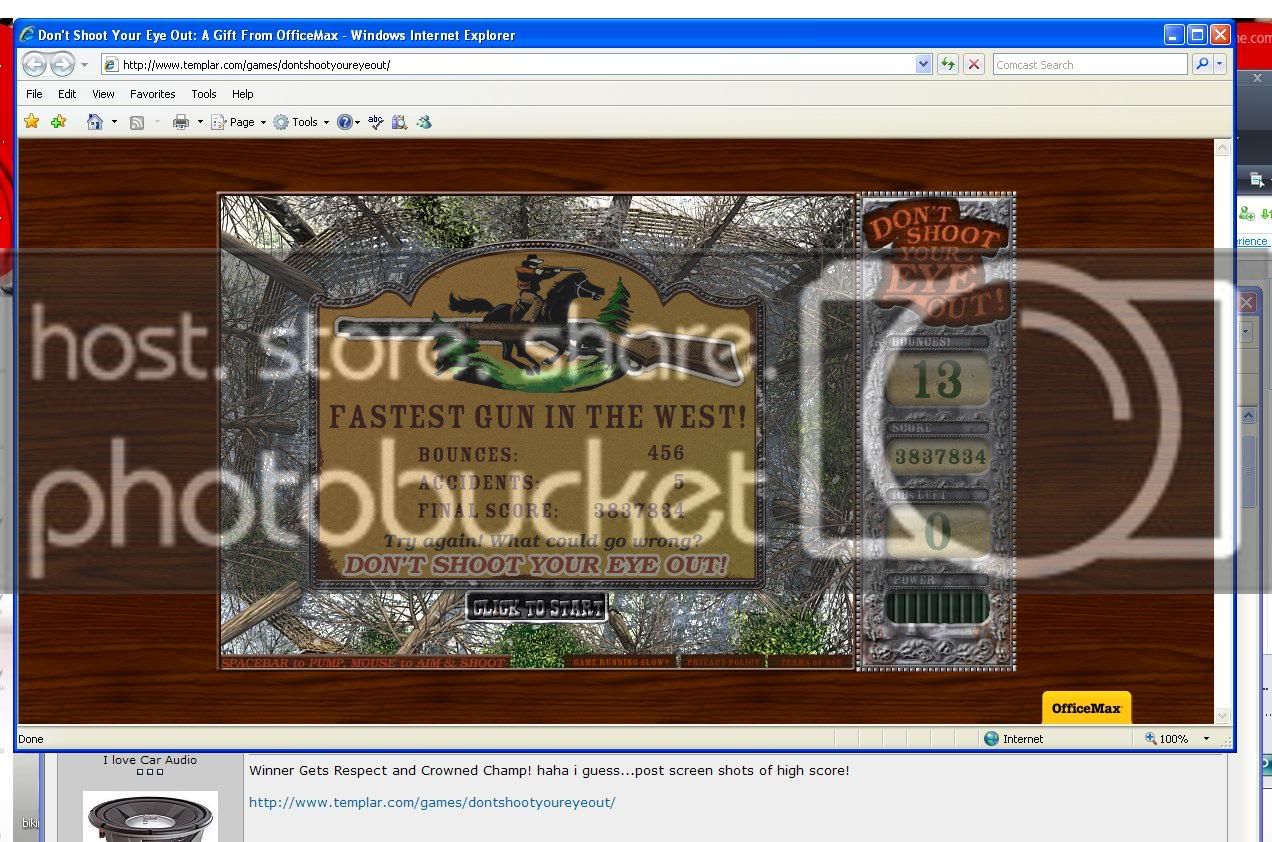Click the Bounces counter showing 13
This screenshot has height=842, width=1272.
[937, 380]
